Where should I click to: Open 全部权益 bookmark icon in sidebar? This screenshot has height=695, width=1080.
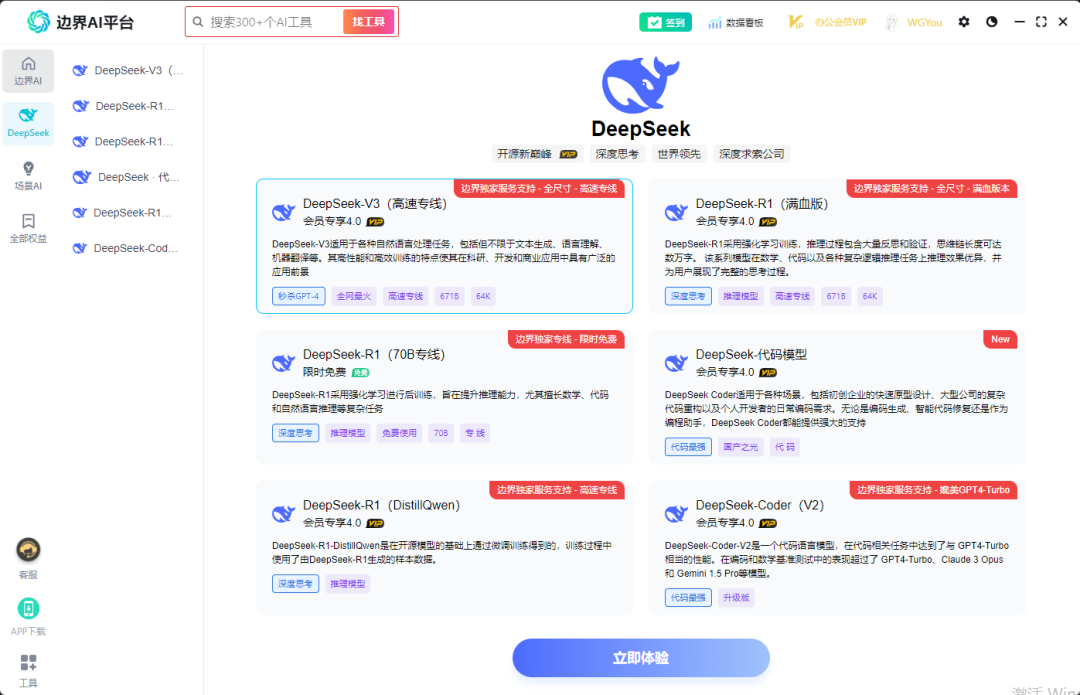tap(28, 221)
